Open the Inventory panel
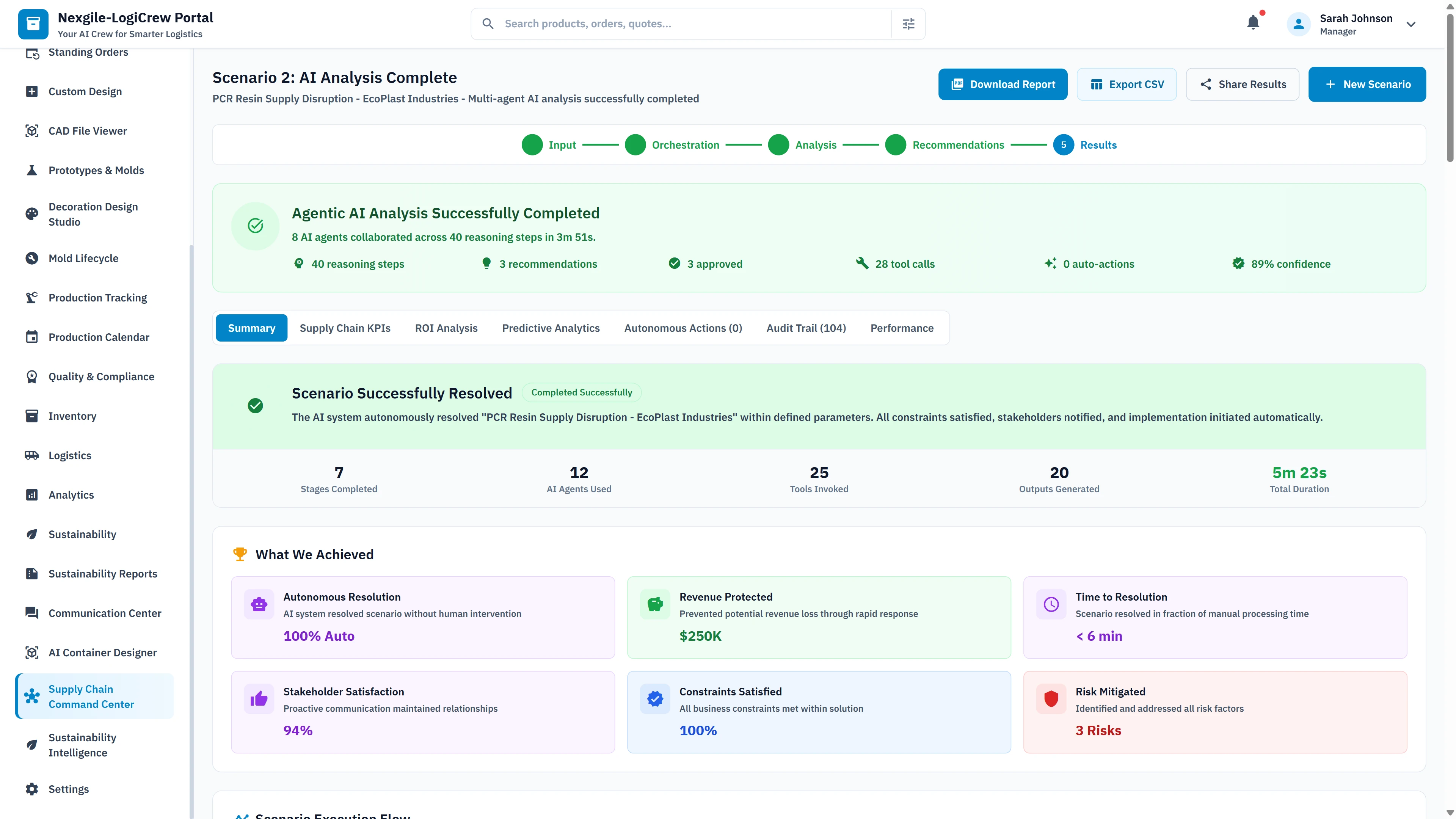Screen dimensions: 1456x819 click(72, 416)
